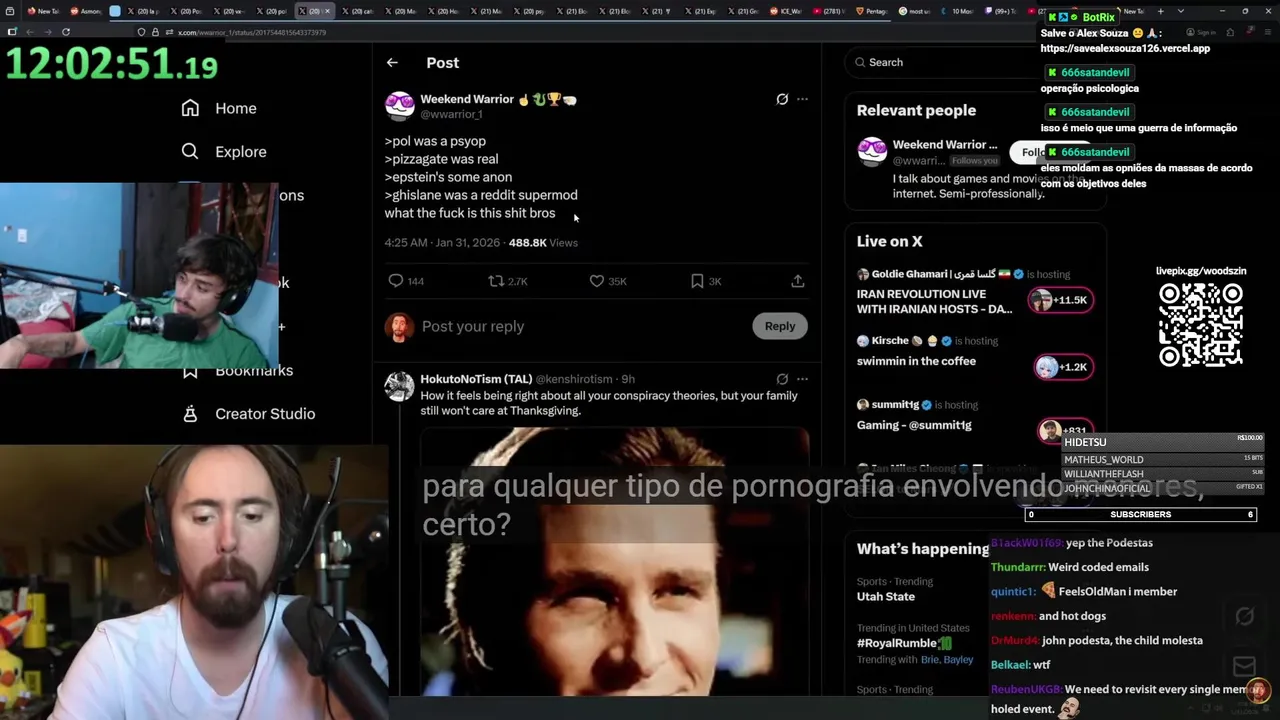Viewport: 1280px width, 720px height.
Task: Open Gaming - @summit1g live space
Action: coord(914,425)
